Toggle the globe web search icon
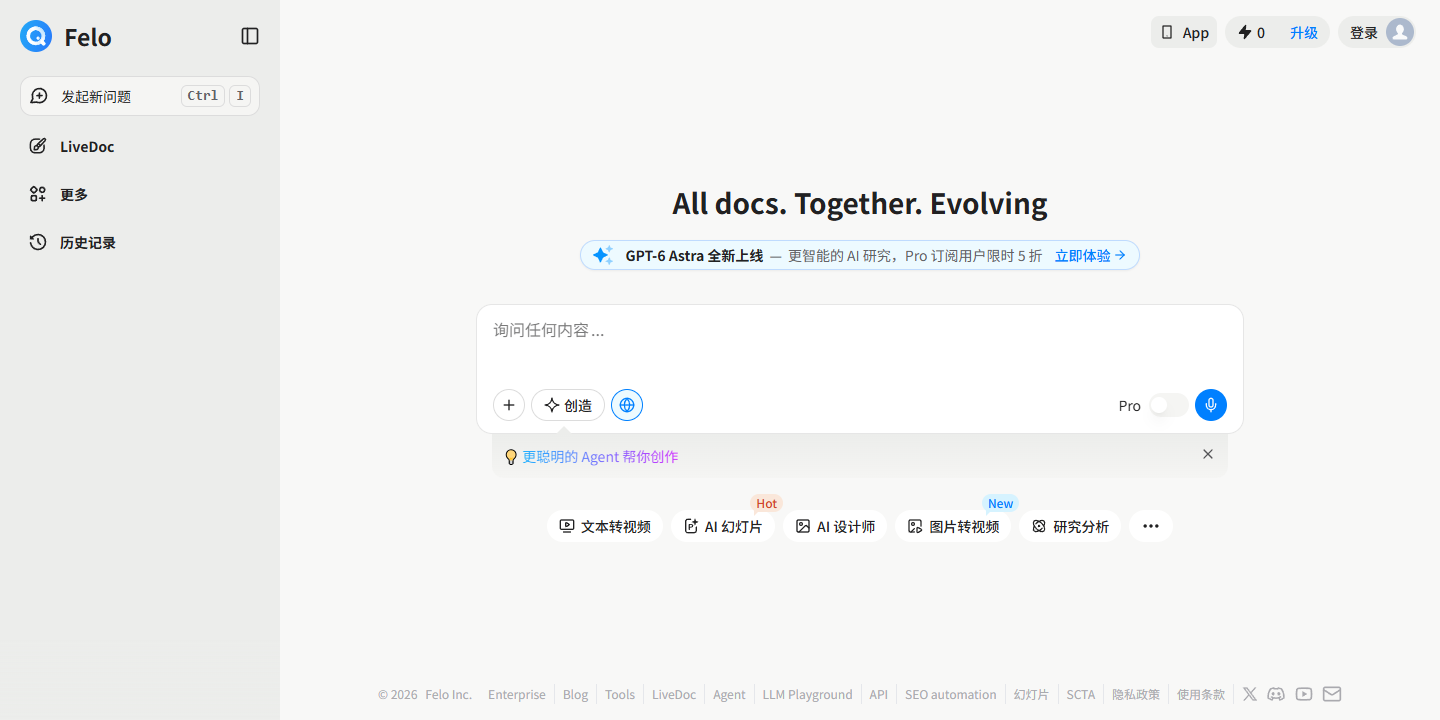1440x720 pixels. click(627, 405)
